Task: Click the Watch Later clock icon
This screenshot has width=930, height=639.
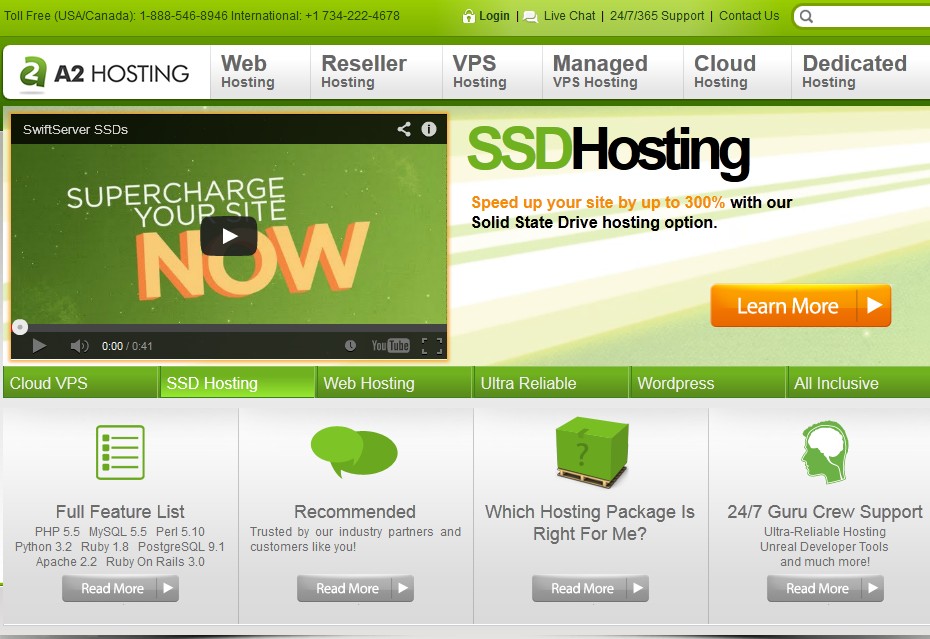Action: pos(351,345)
